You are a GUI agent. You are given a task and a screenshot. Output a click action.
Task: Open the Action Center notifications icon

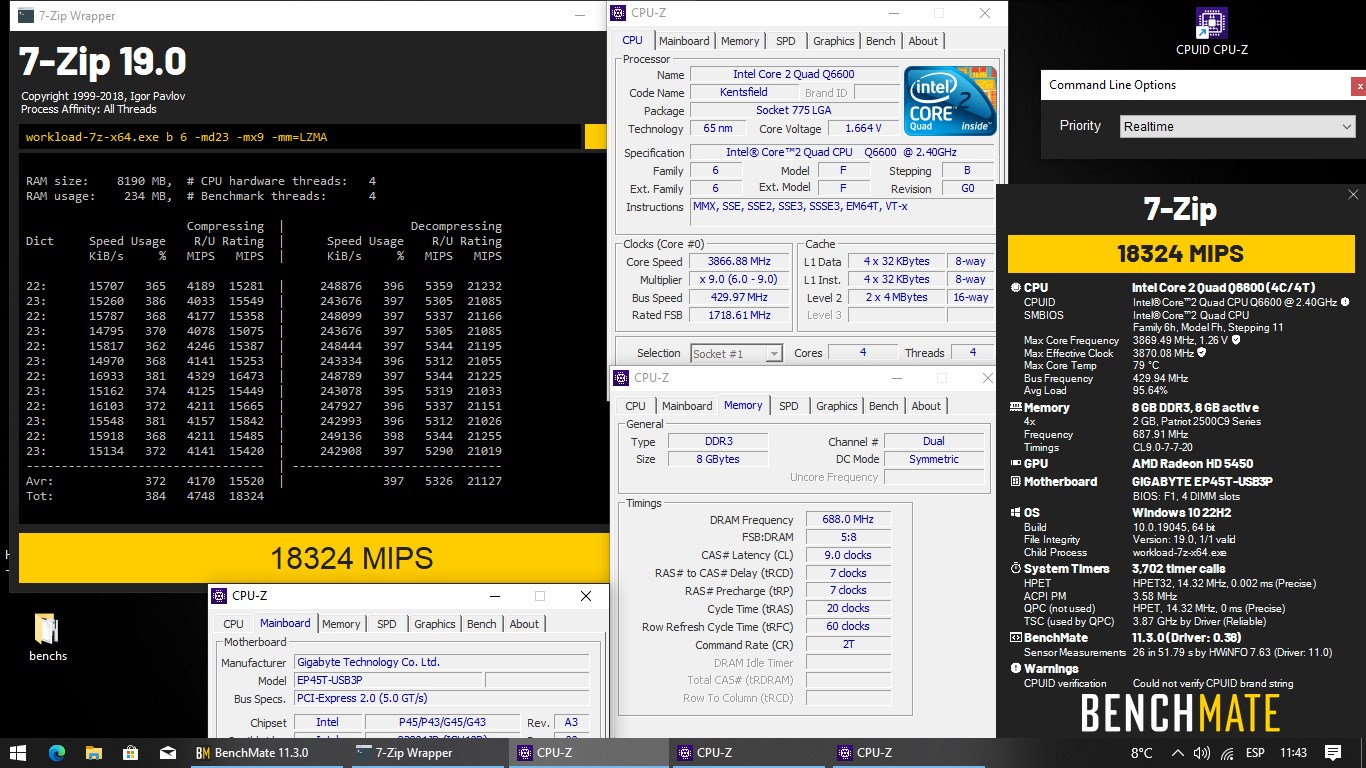coord(1332,753)
